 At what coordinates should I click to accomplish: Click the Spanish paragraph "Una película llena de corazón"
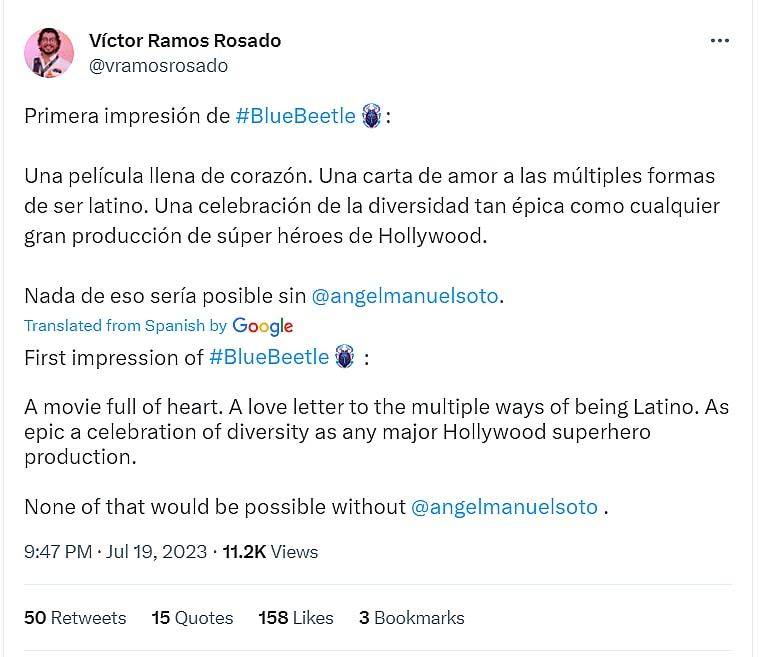[x=370, y=206]
